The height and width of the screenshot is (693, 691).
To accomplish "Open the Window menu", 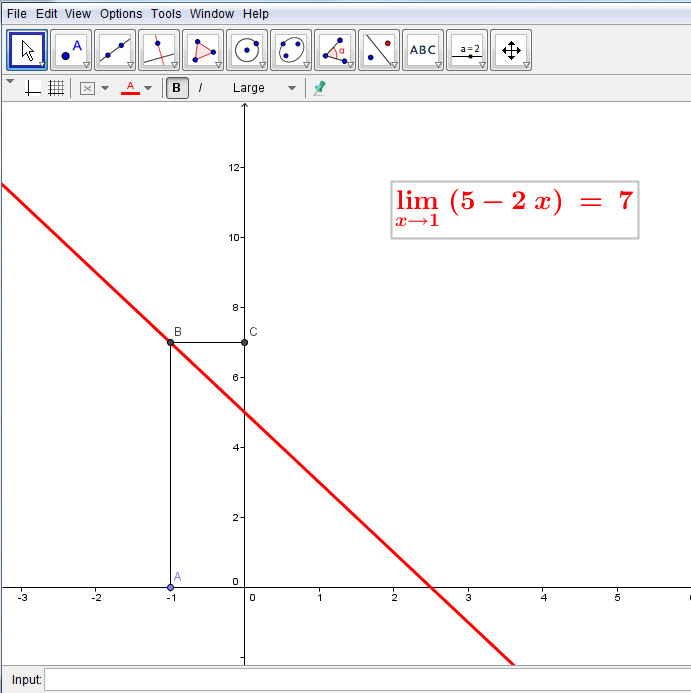I will point(212,14).
